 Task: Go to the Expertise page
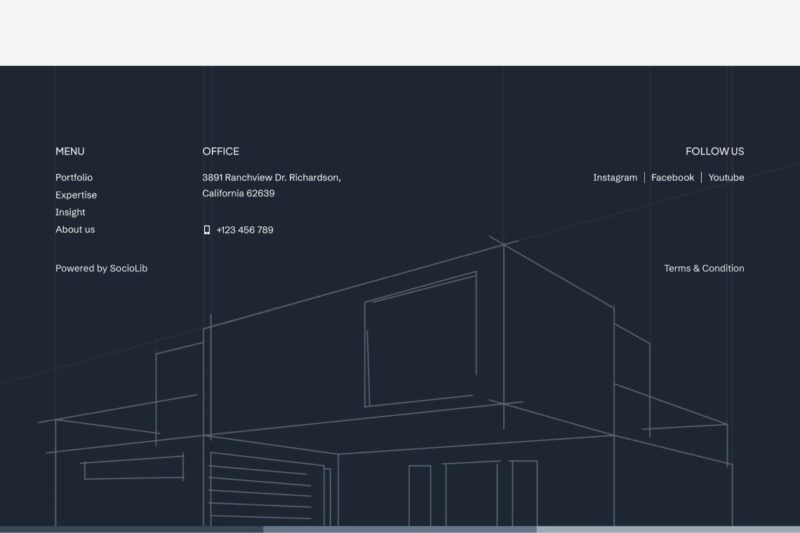(x=76, y=195)
